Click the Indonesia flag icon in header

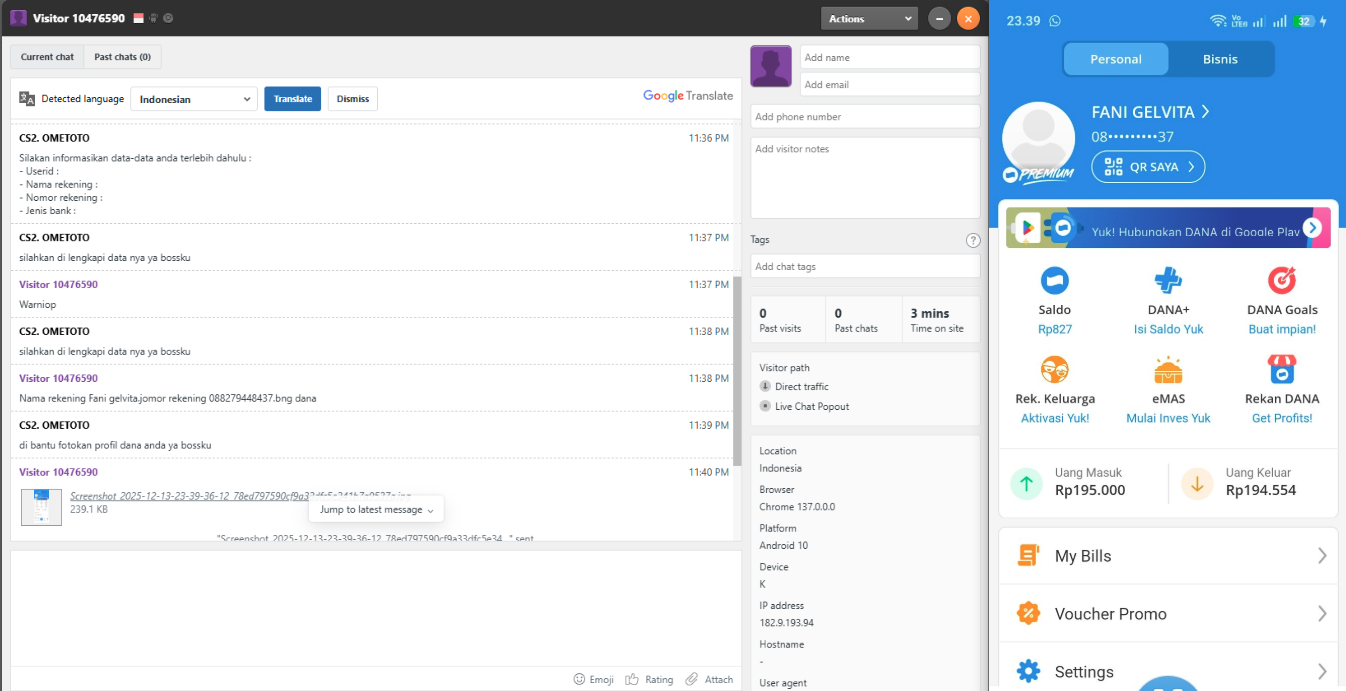tap(138, 18)
